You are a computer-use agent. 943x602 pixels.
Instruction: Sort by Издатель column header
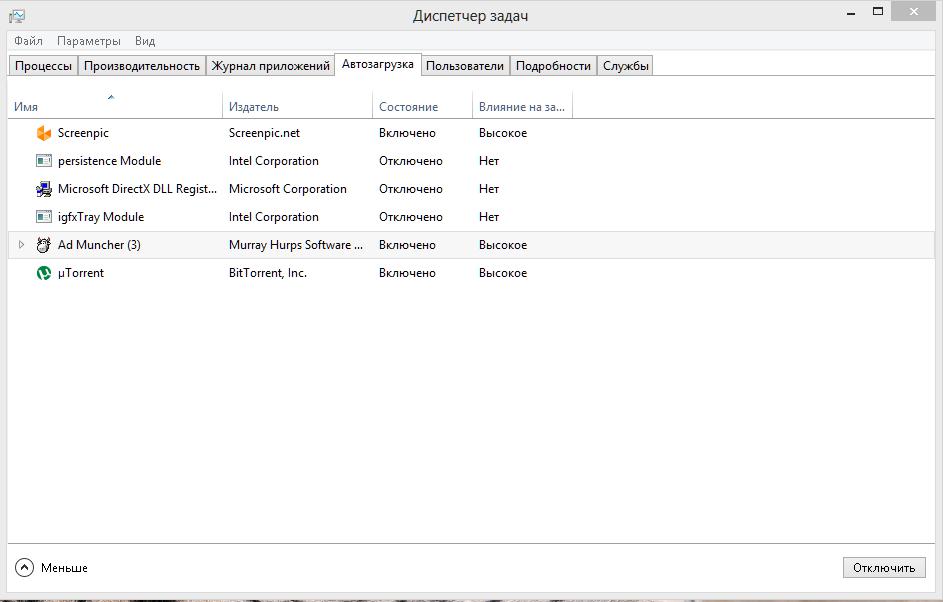254,107
